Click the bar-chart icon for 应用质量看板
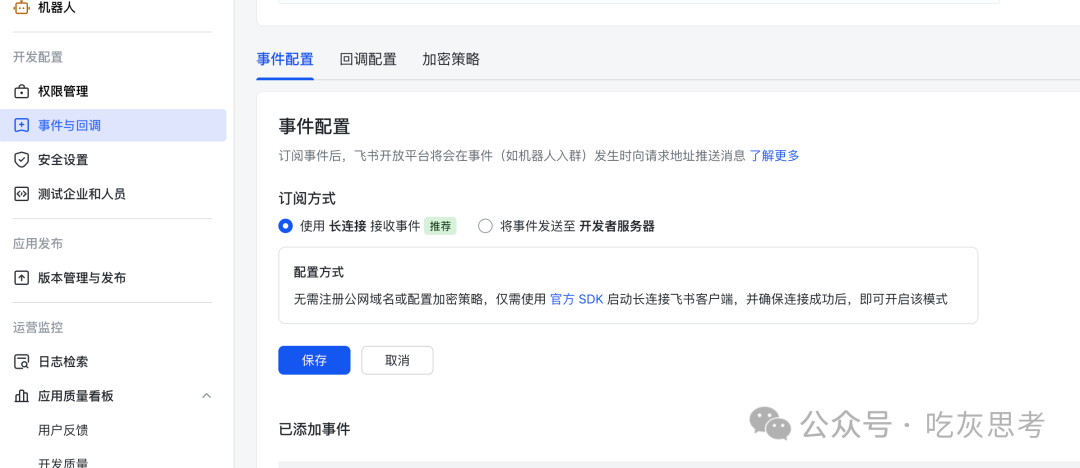The width and height of the screenshot is (1080, 468). coord(22,396)
